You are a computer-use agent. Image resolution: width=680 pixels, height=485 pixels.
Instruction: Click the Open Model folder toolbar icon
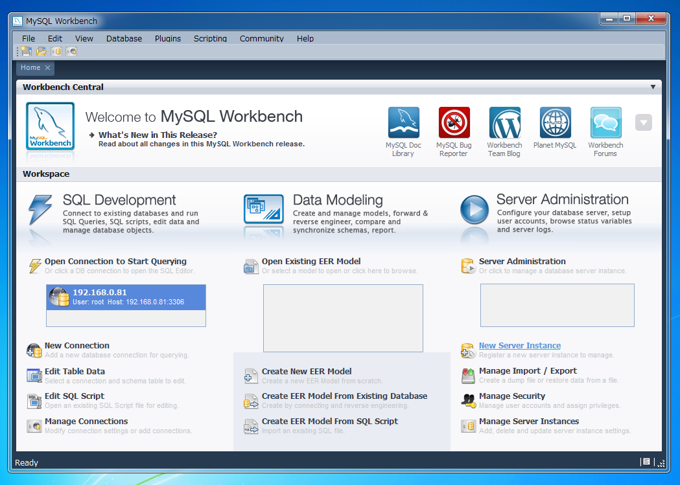pos(41,52)
